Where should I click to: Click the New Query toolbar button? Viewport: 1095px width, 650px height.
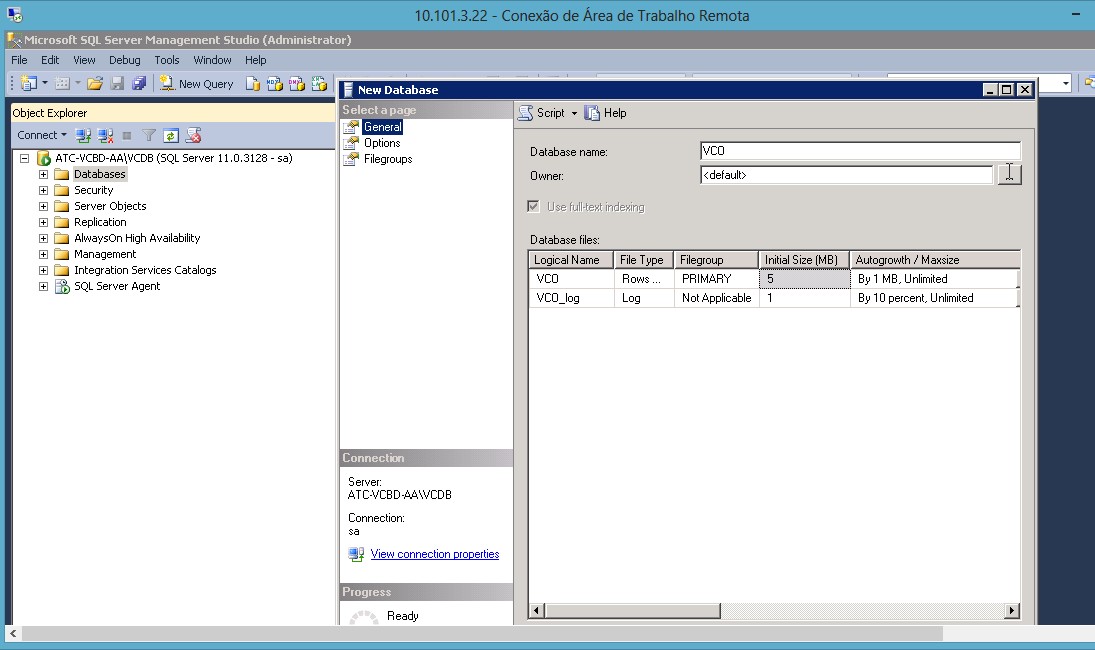(x=197, y=84)
